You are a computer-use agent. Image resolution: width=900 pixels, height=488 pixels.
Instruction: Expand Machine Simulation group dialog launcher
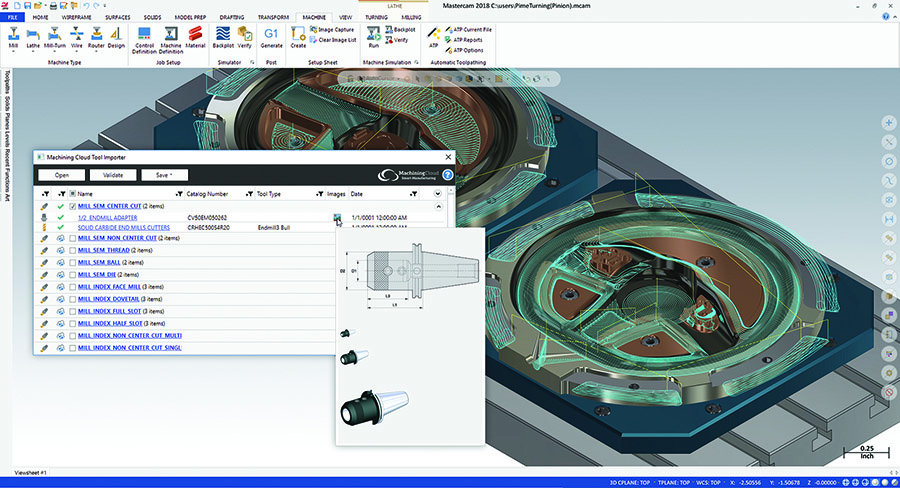[416, 62]
